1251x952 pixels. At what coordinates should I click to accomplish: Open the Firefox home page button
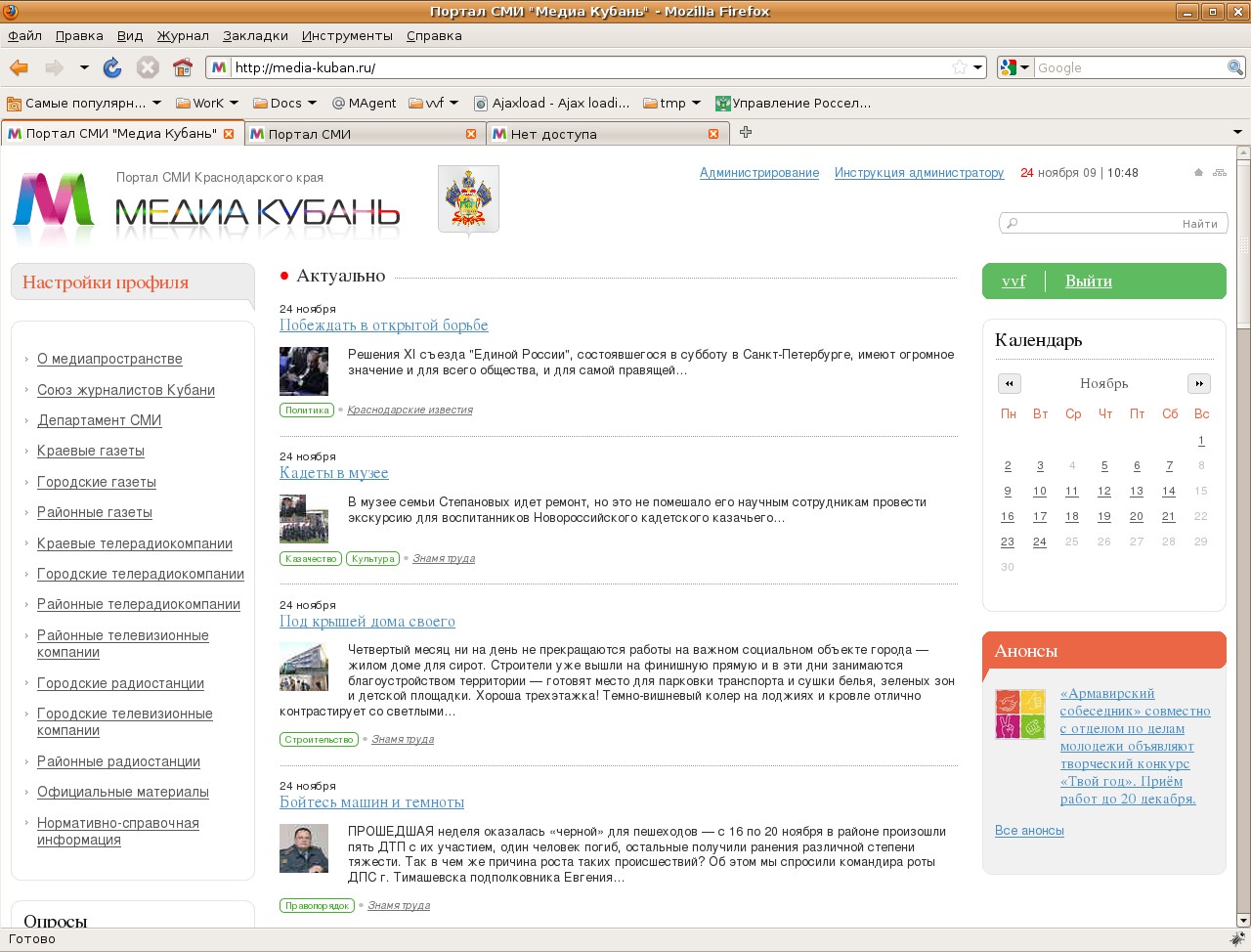[183, 67]
